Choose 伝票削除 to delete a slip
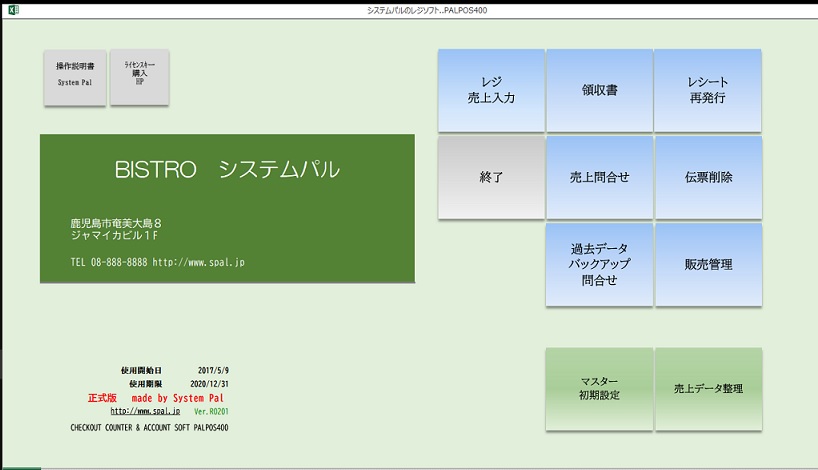Image resolution: width=818 pixels, height=470 pixels. (708, 178)
